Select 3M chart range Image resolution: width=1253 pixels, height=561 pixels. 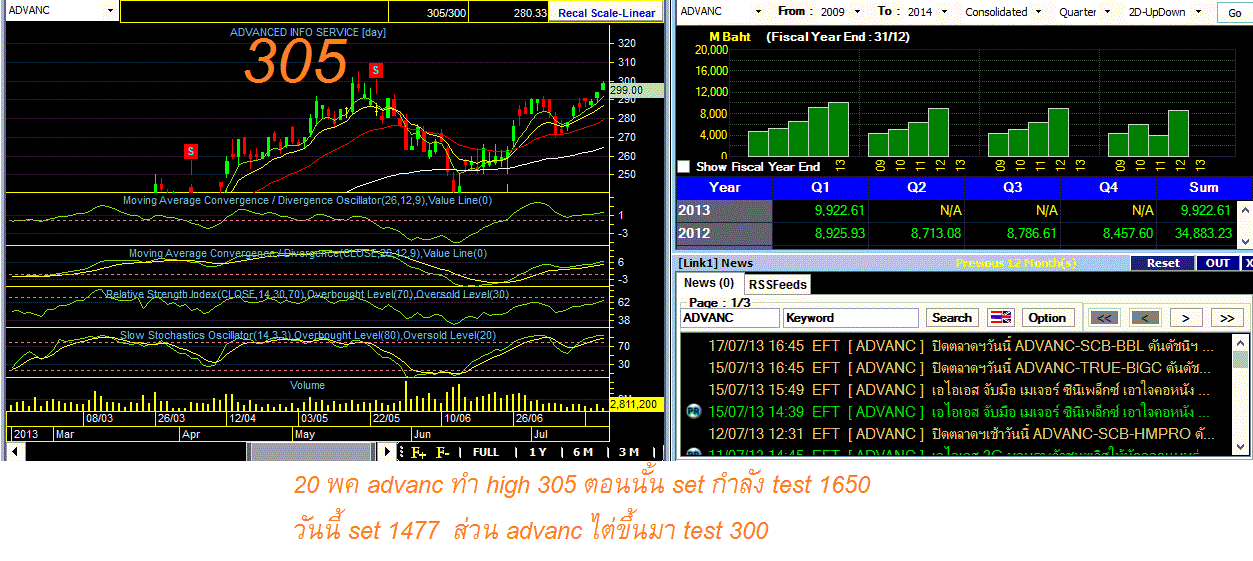[629, 452]
